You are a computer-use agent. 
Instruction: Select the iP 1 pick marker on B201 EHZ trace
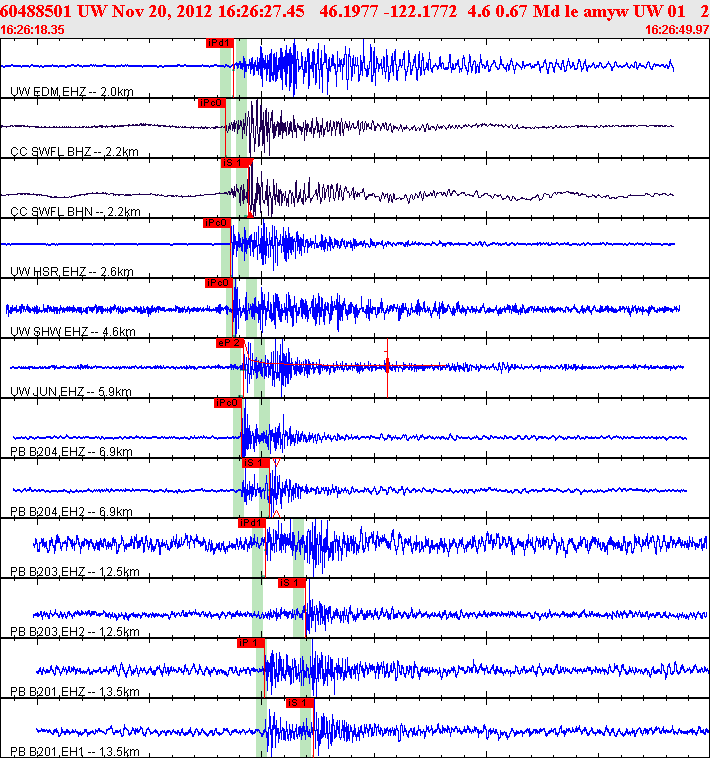click(251, 642)
